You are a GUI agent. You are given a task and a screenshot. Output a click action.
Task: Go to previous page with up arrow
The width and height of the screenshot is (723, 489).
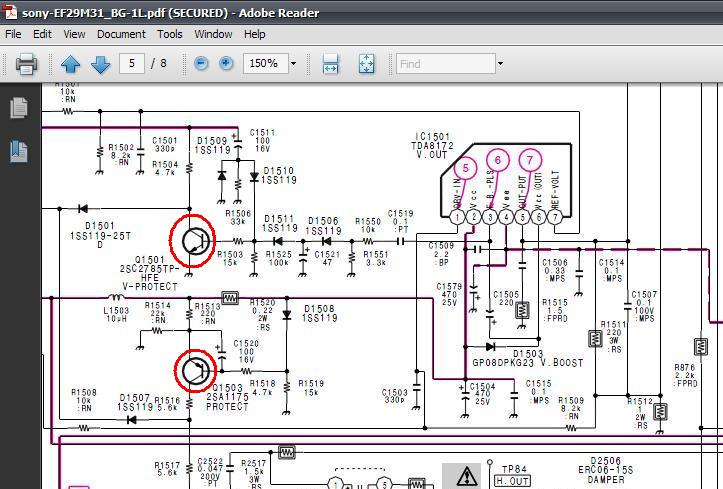click(71, 64)
